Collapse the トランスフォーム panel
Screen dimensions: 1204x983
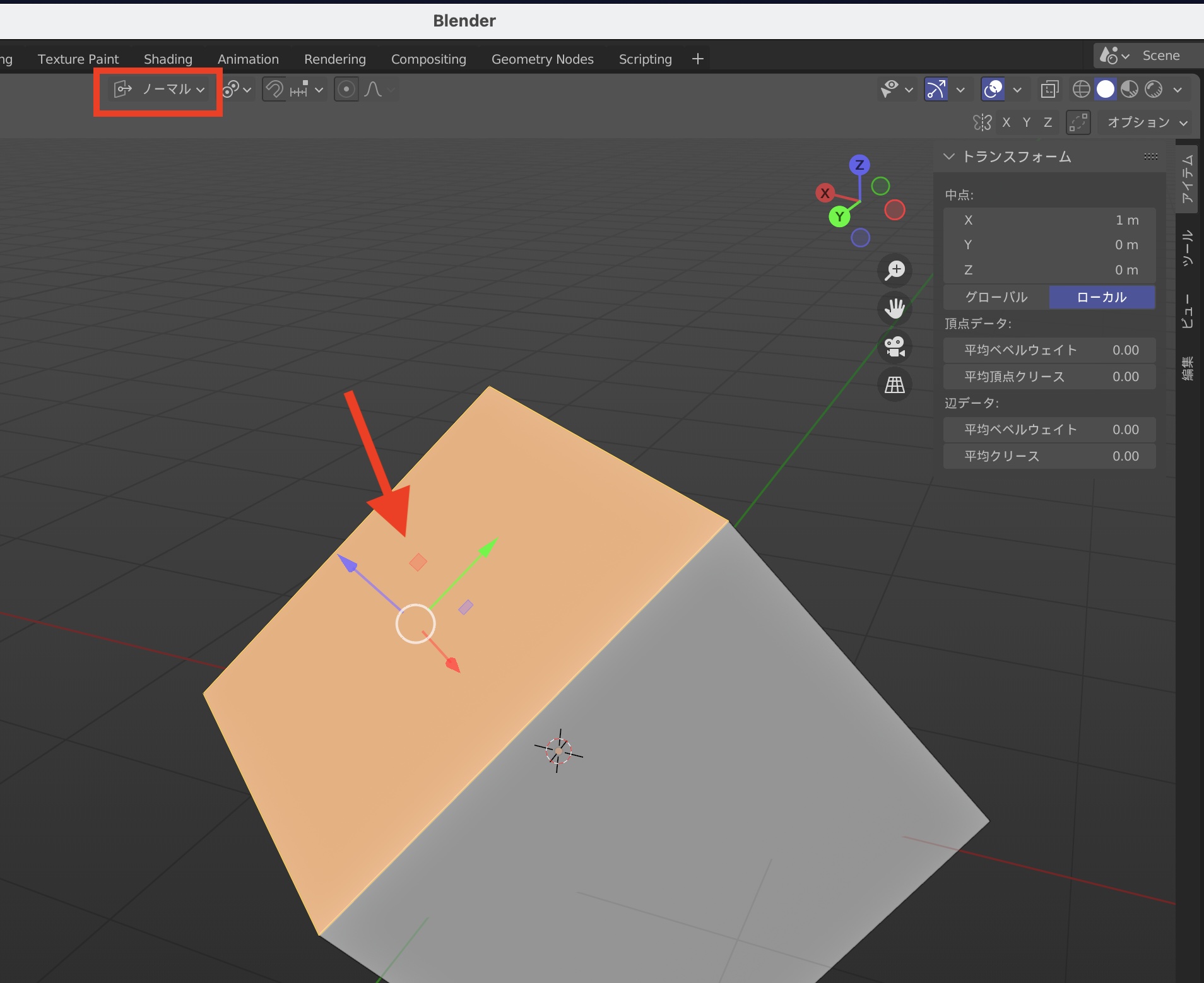tap(949, 156)
